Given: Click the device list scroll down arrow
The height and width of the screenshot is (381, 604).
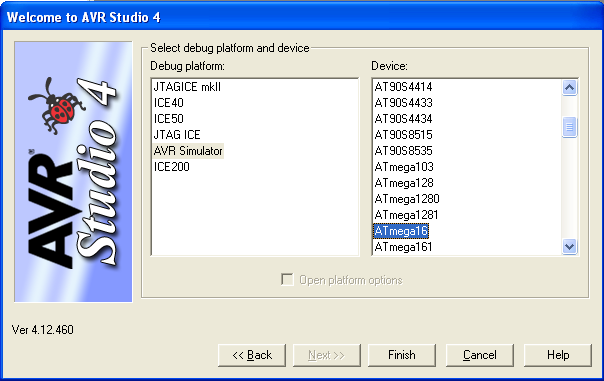Looking at the screenshot, I should [569, 246].
